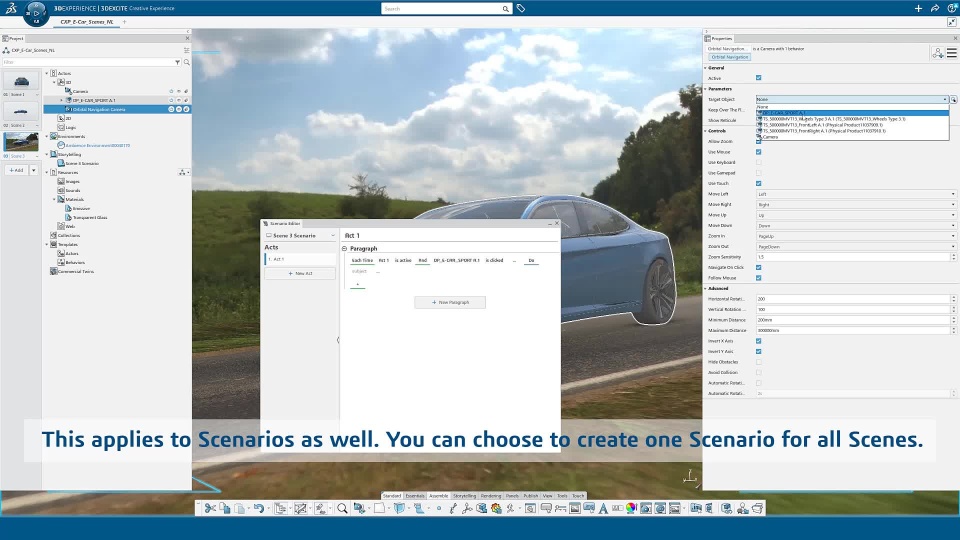The image size is (960, 540).
Task: Enable the Use Keyboard checkbox
Action: coord(759,162)
